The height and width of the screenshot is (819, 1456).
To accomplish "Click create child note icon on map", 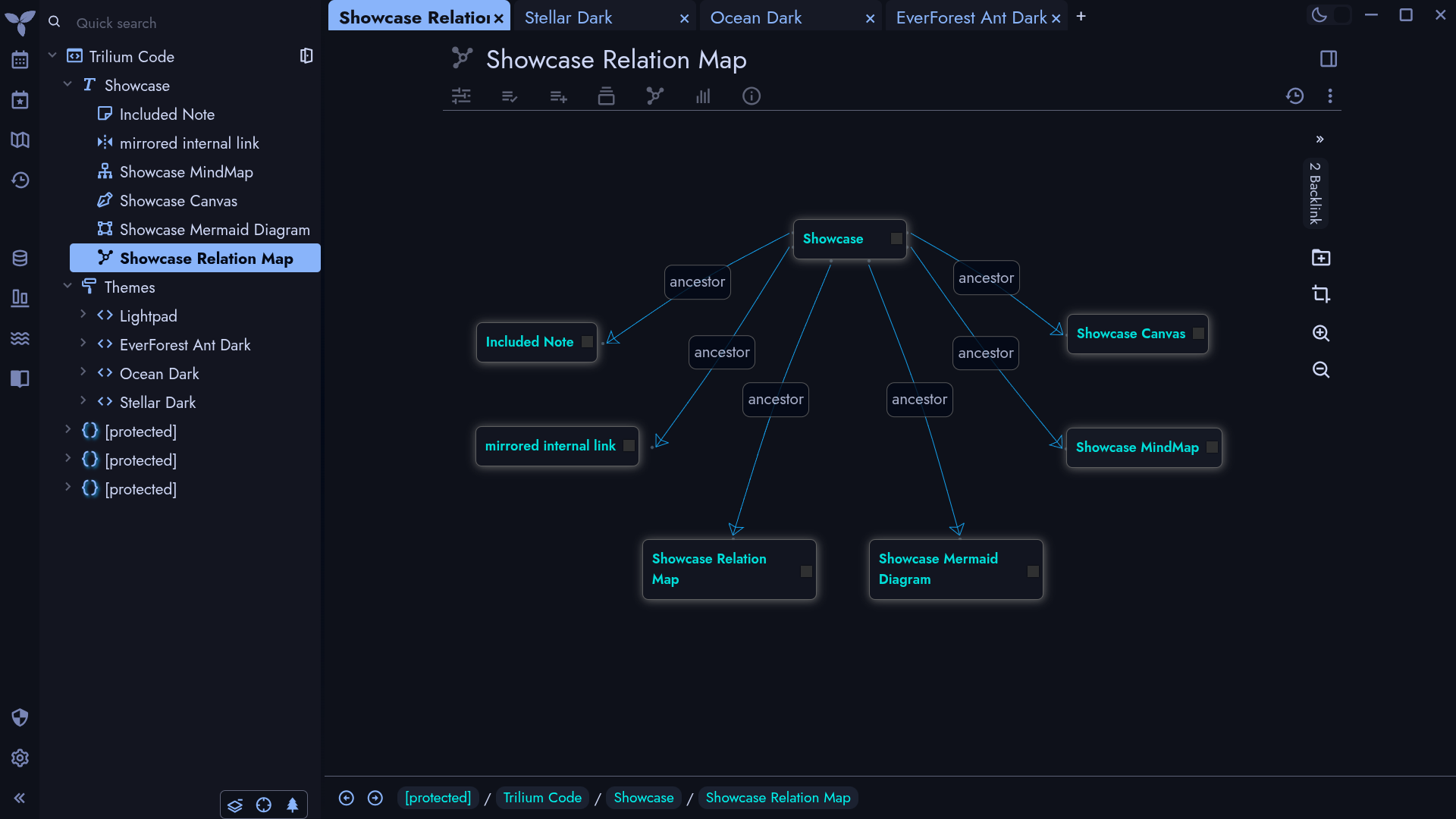I will pos(1321,258).
